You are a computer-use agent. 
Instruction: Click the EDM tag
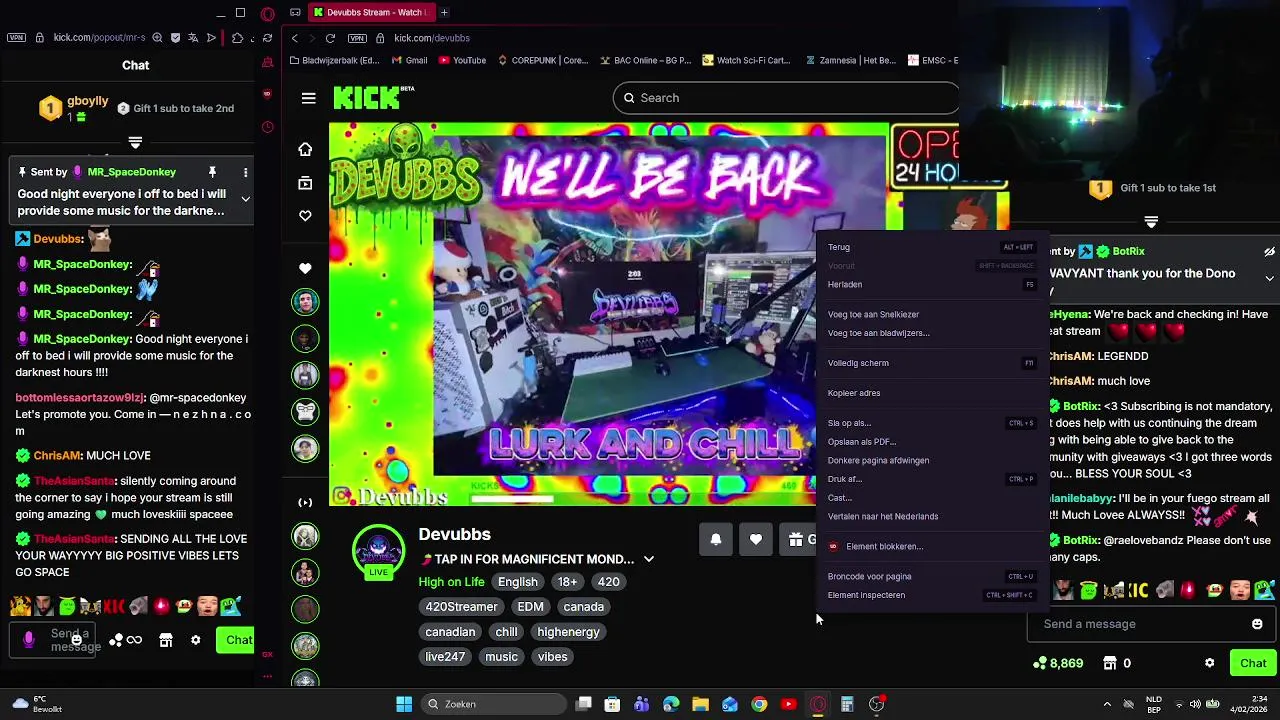(x=530, y=607)
